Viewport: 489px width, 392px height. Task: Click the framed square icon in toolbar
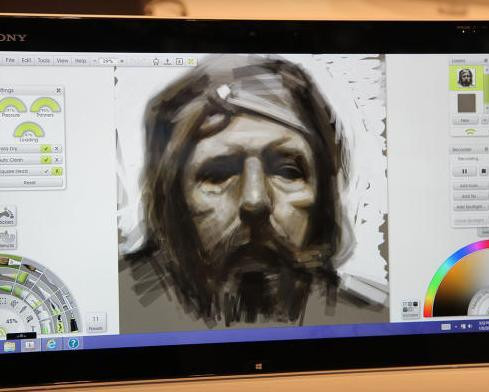pyautogui.click(x=180, y=61)
